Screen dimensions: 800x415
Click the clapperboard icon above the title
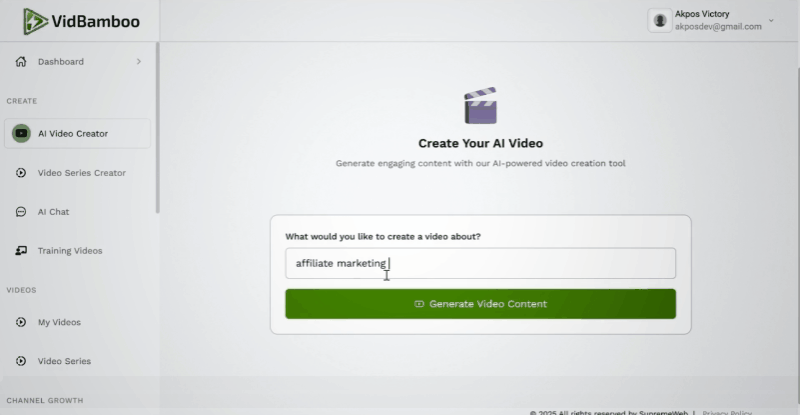[481, 106]
